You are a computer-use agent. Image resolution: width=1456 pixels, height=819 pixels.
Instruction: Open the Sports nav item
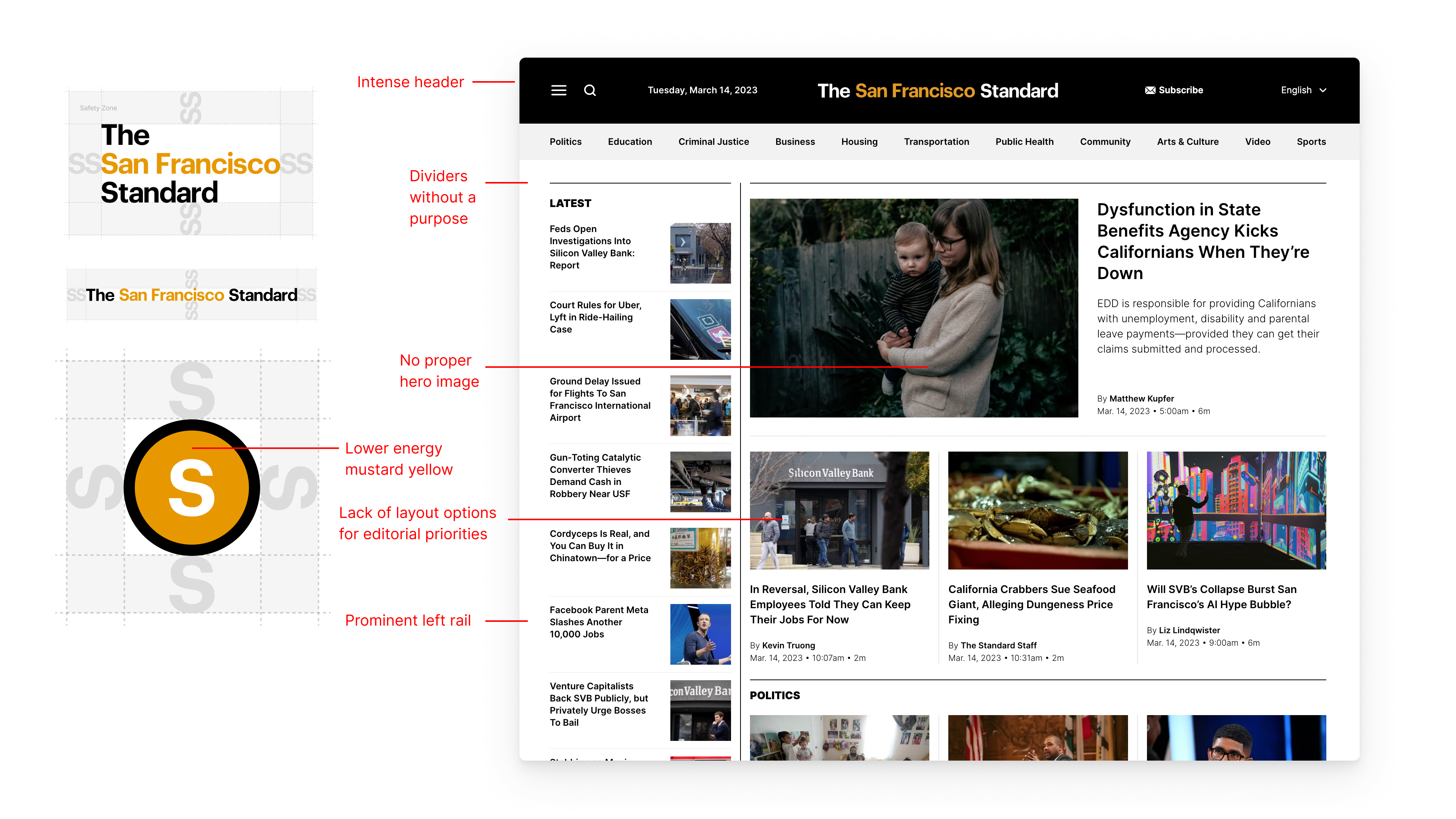tap(1311, 142)
